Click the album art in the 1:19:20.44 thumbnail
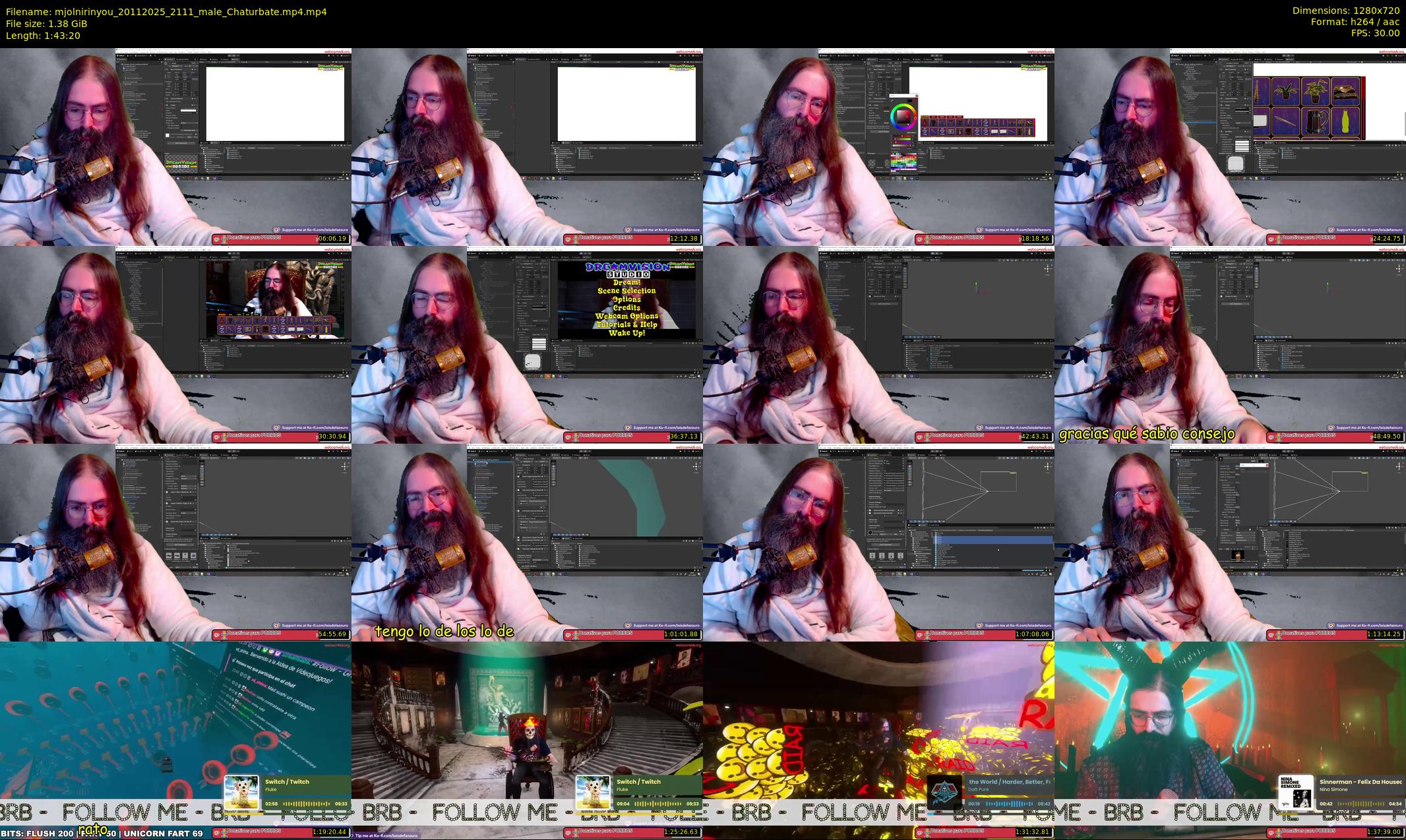Viewport: 1406px width, 840px height. tap(241, 793)
